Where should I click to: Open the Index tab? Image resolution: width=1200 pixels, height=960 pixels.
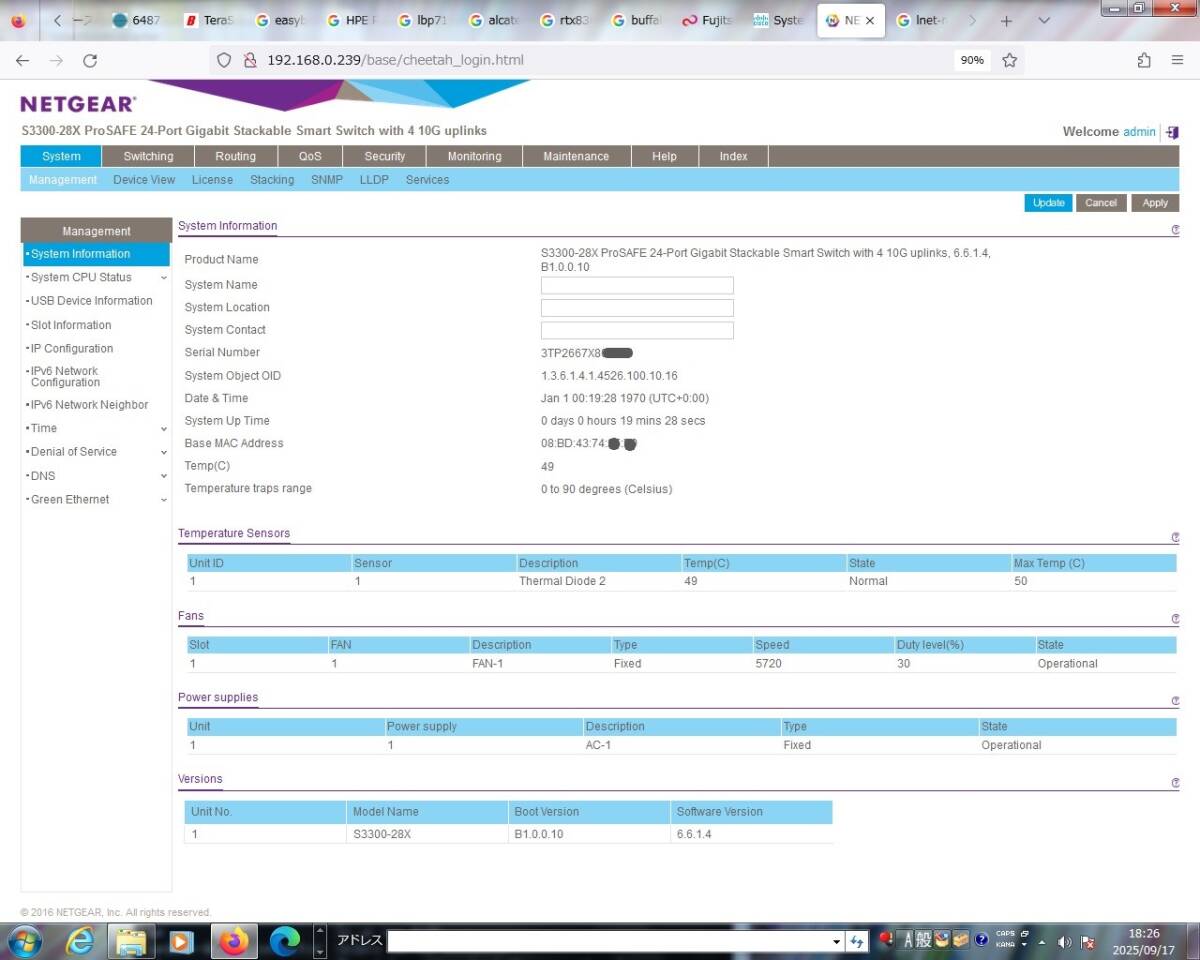(x=733, y=156)
